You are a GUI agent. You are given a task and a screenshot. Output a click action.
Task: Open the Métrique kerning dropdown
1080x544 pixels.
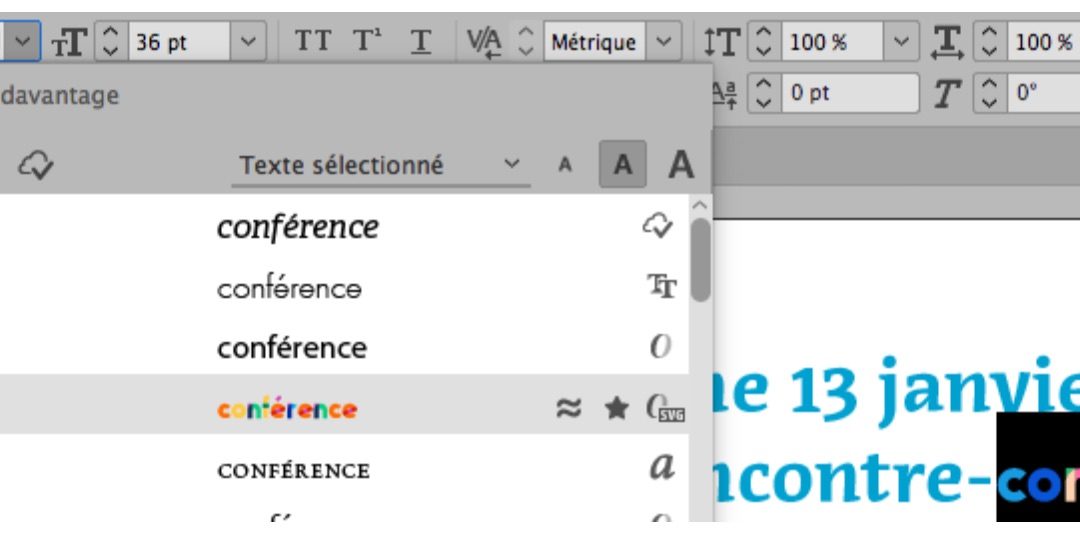662,42
